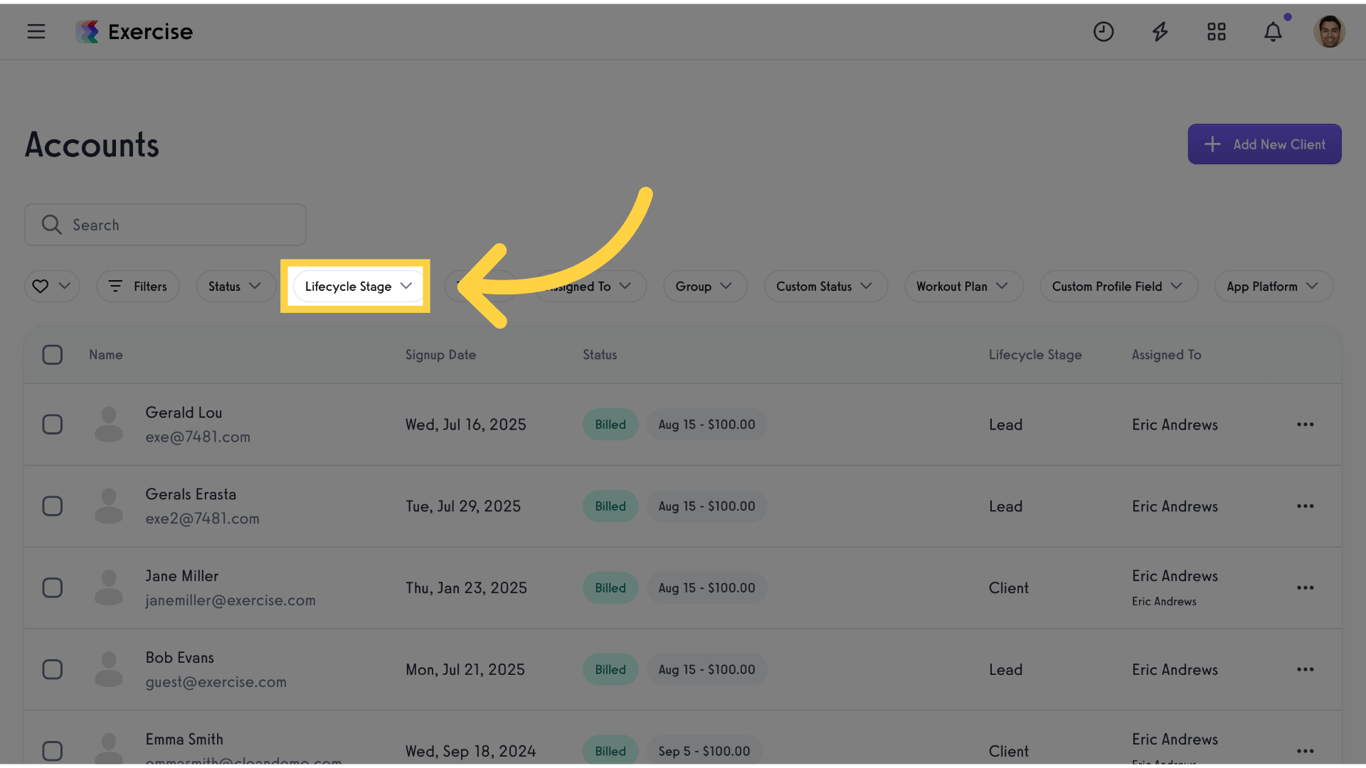Check the box for Bob Evans
This screenshot has width=1366, height=768.
[x=53, y=670]
